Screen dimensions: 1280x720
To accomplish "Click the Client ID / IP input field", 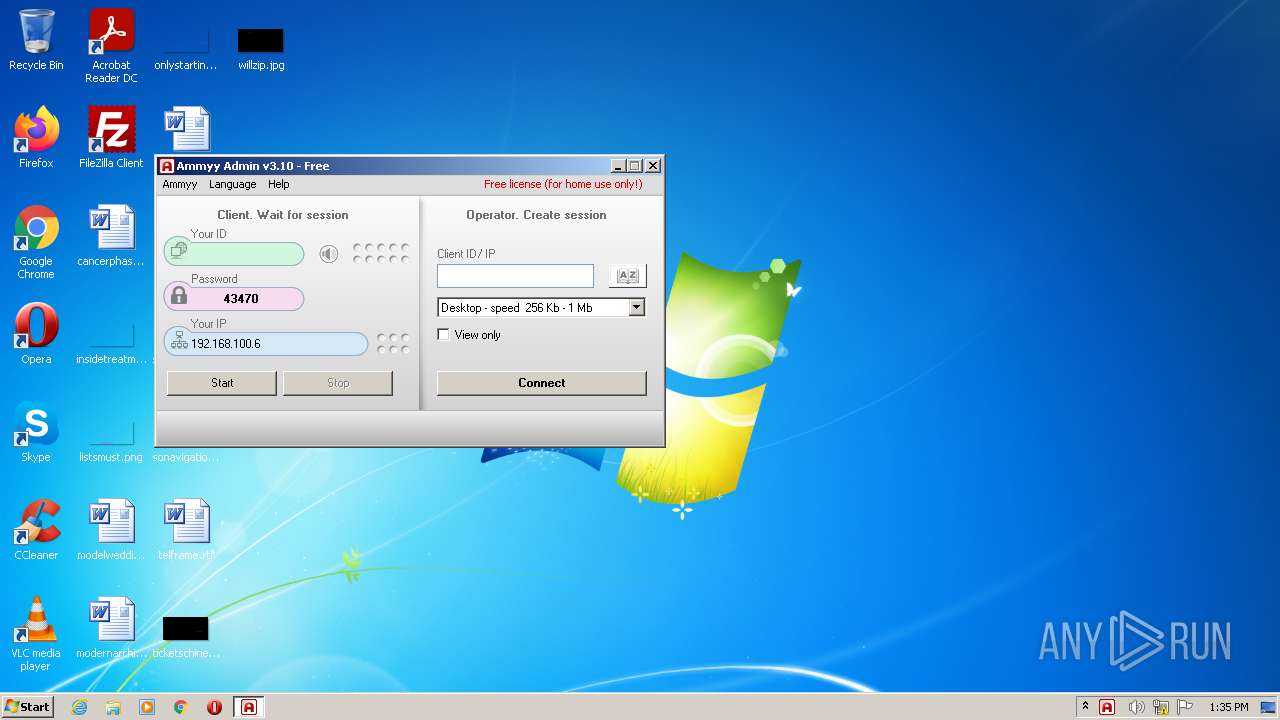I will [515, 275].
